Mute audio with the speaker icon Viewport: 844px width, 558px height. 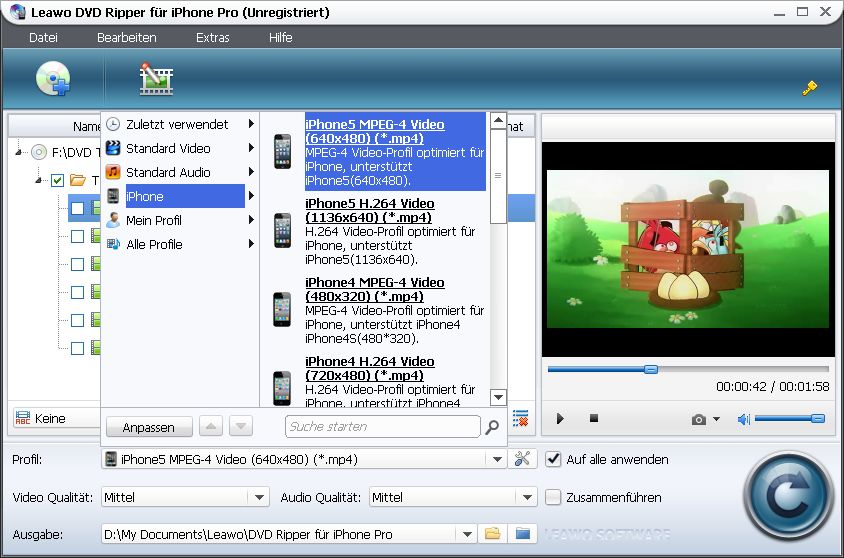click(x=743, y=419)
